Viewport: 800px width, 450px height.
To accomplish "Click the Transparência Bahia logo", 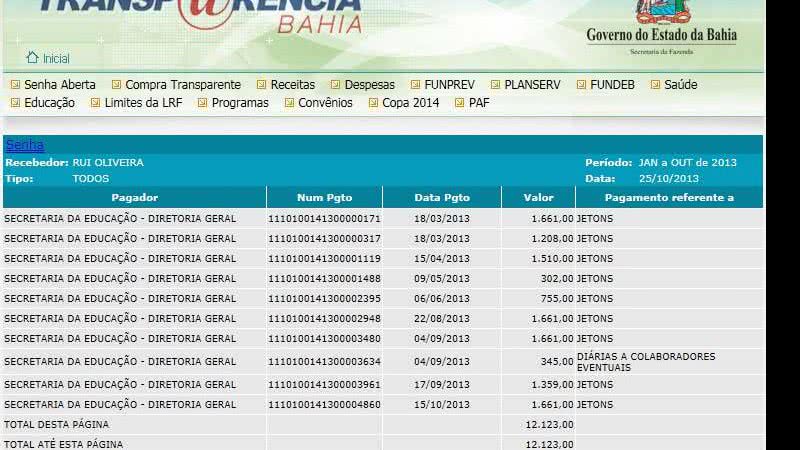I will click(202, 15).
